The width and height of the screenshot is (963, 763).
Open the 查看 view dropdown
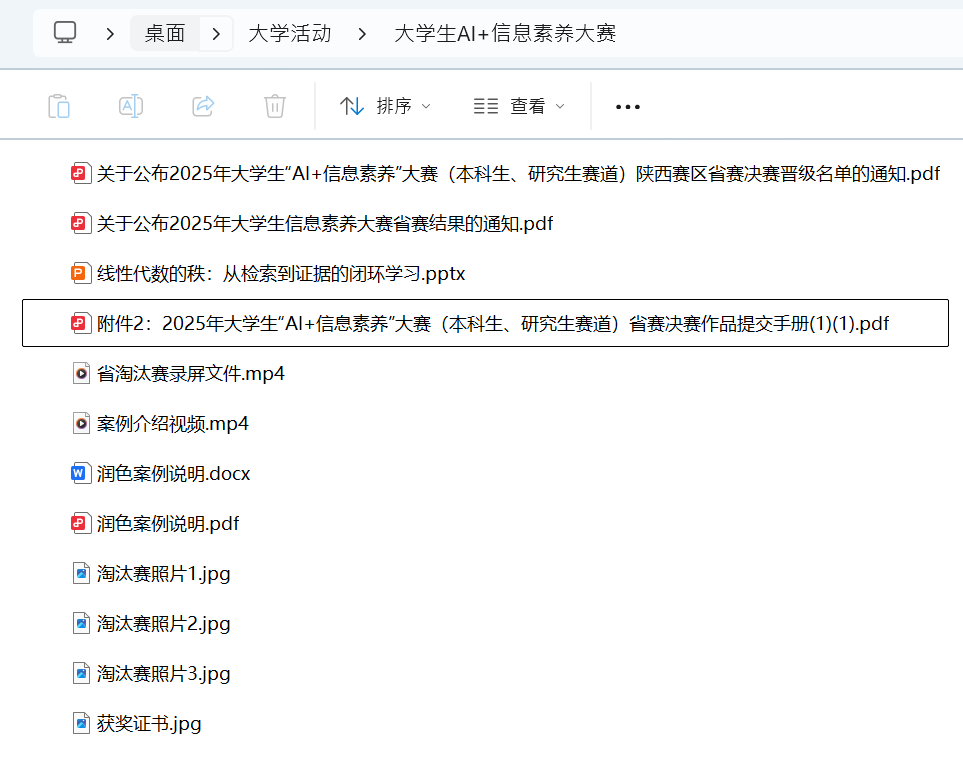click(519, 105)
